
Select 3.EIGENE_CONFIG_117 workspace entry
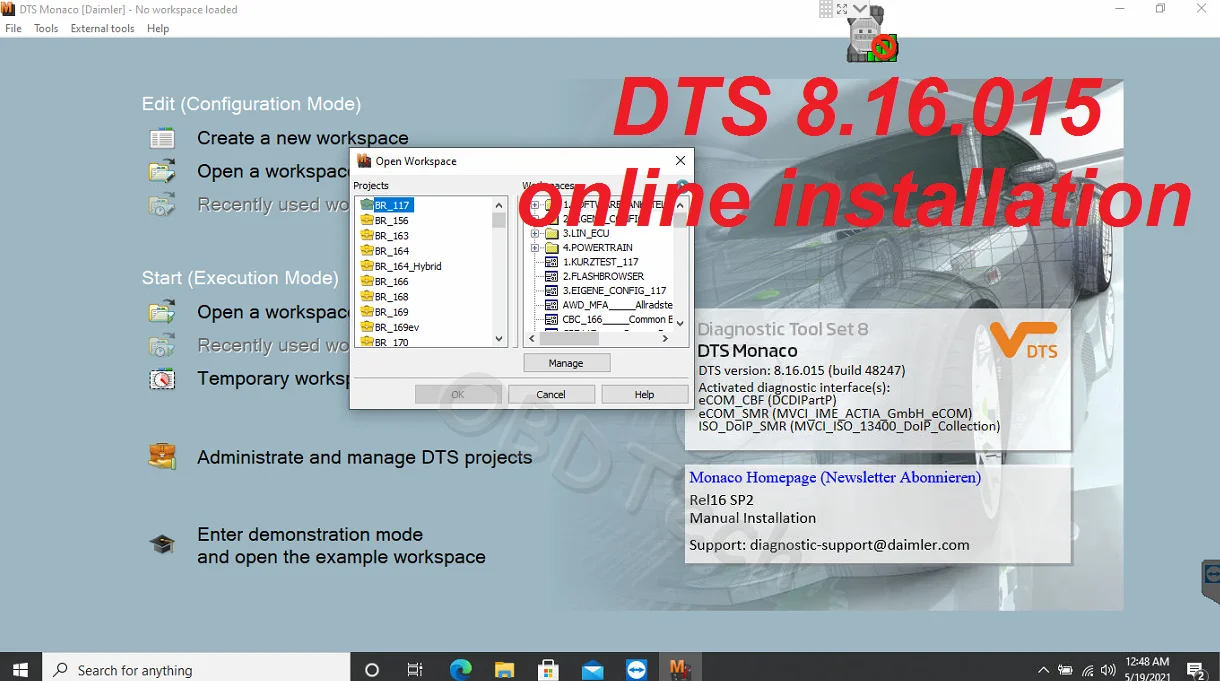click(x=614, y=291)
